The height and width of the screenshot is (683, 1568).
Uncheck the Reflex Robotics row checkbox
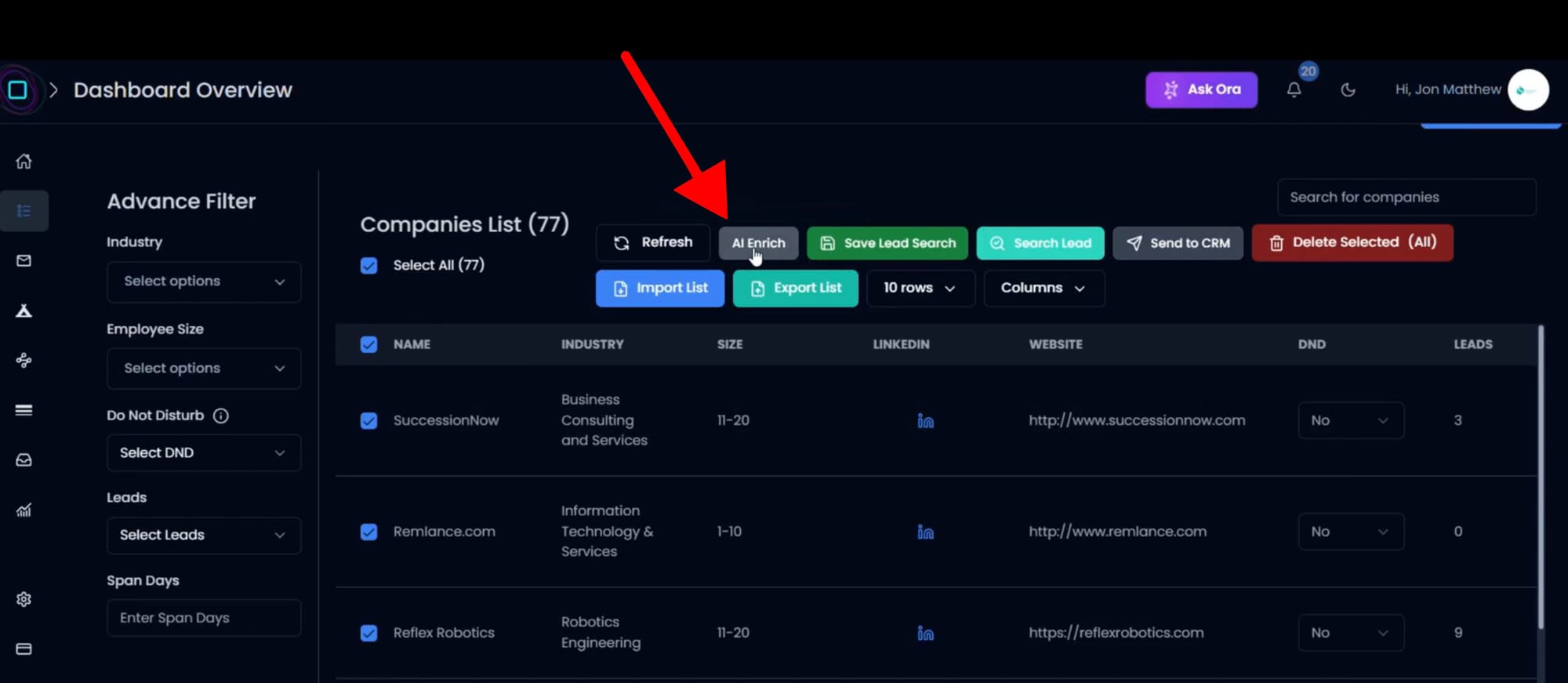coord(368,633)
